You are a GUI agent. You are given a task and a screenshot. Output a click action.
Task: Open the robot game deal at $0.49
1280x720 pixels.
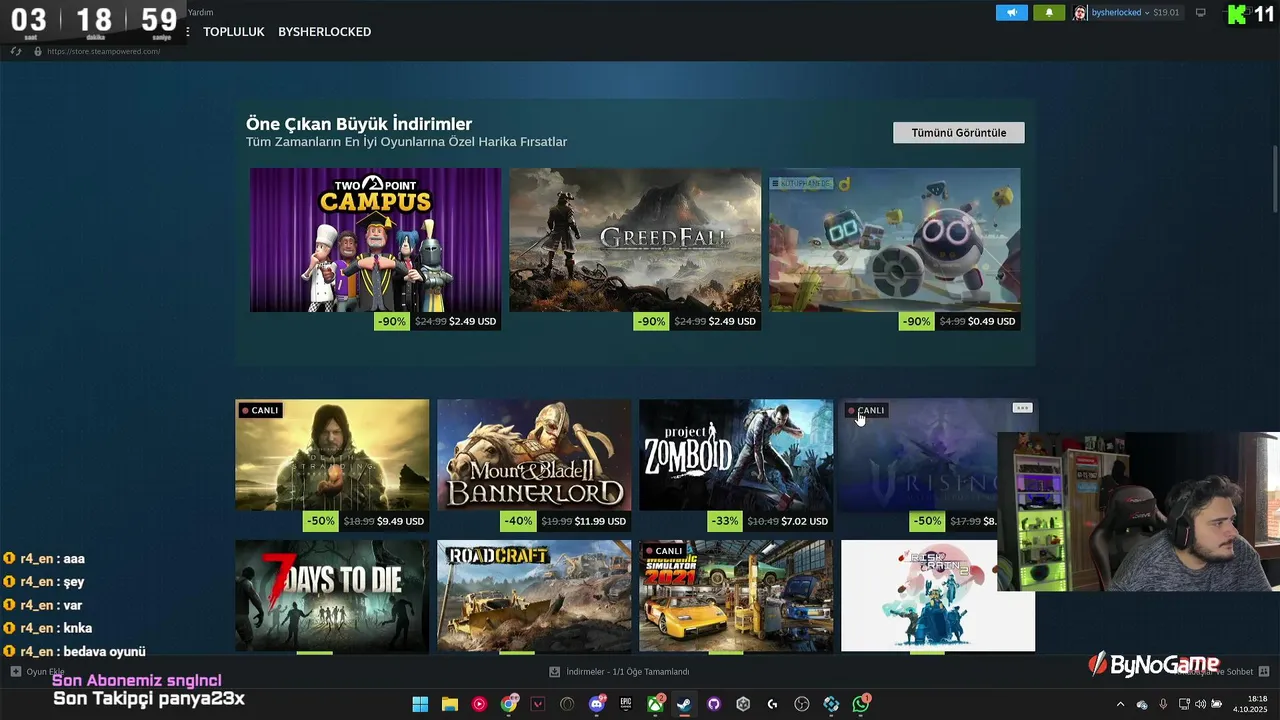[894, 249]
